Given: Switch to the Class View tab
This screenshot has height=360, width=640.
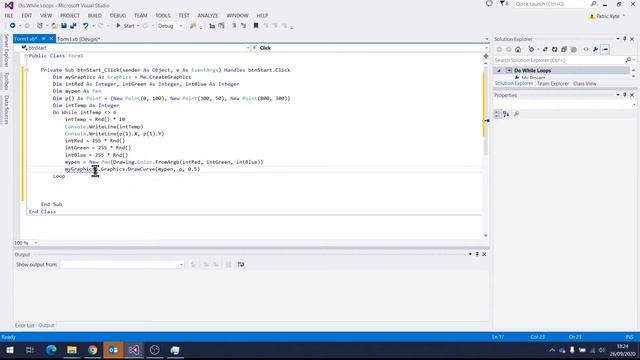Looking at the screenshot, I should (x=584, y=84).
